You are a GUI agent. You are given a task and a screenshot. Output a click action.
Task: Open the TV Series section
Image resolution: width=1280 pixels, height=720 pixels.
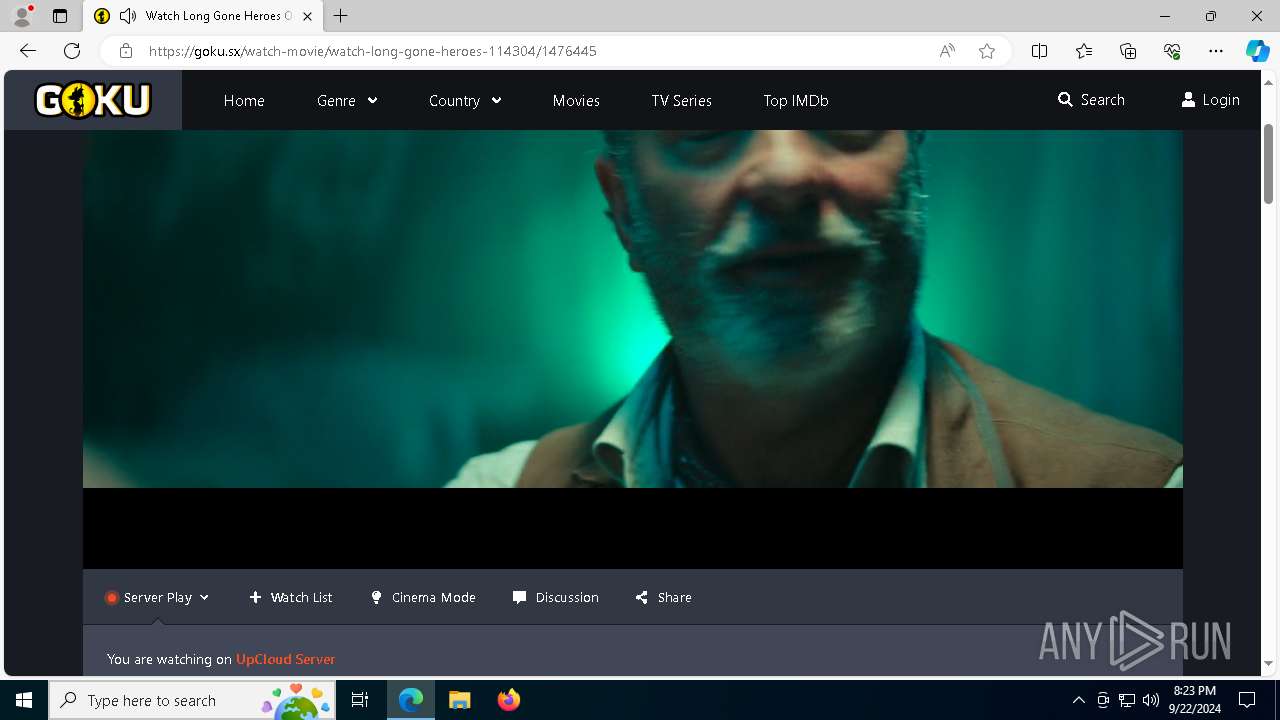pos(681,100)
